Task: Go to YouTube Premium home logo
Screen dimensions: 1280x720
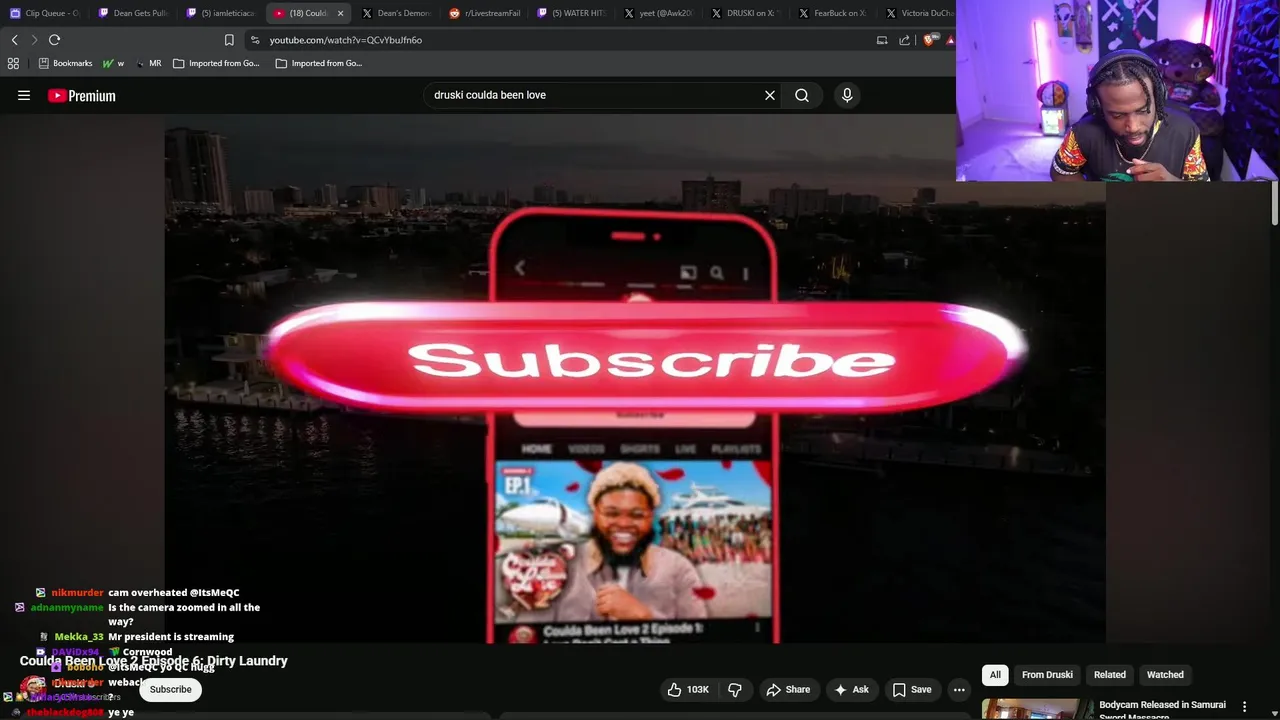Action: pyautogui.click(x=82, y=96)
